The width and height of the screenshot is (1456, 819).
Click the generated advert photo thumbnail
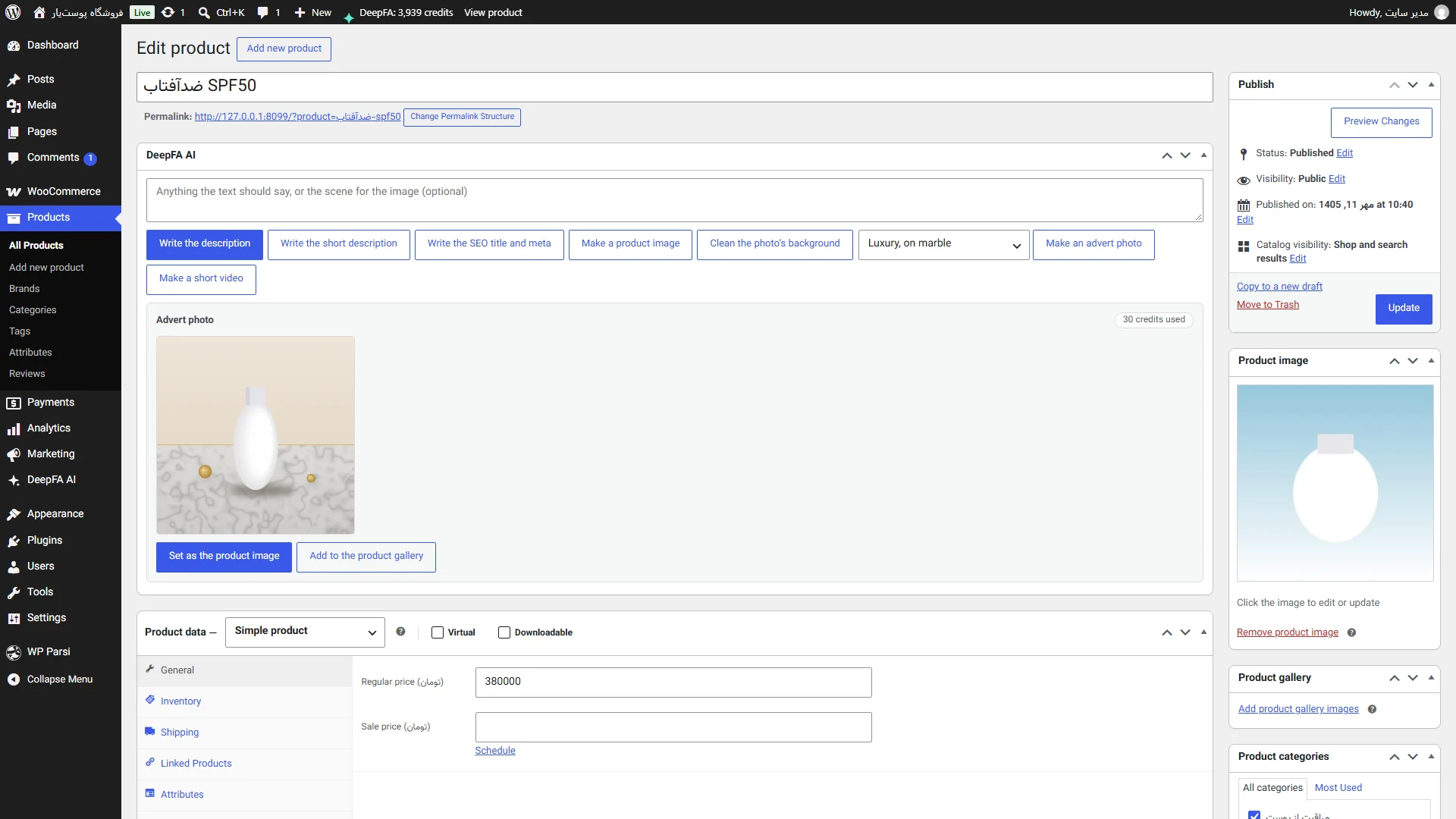click(256, 435)
